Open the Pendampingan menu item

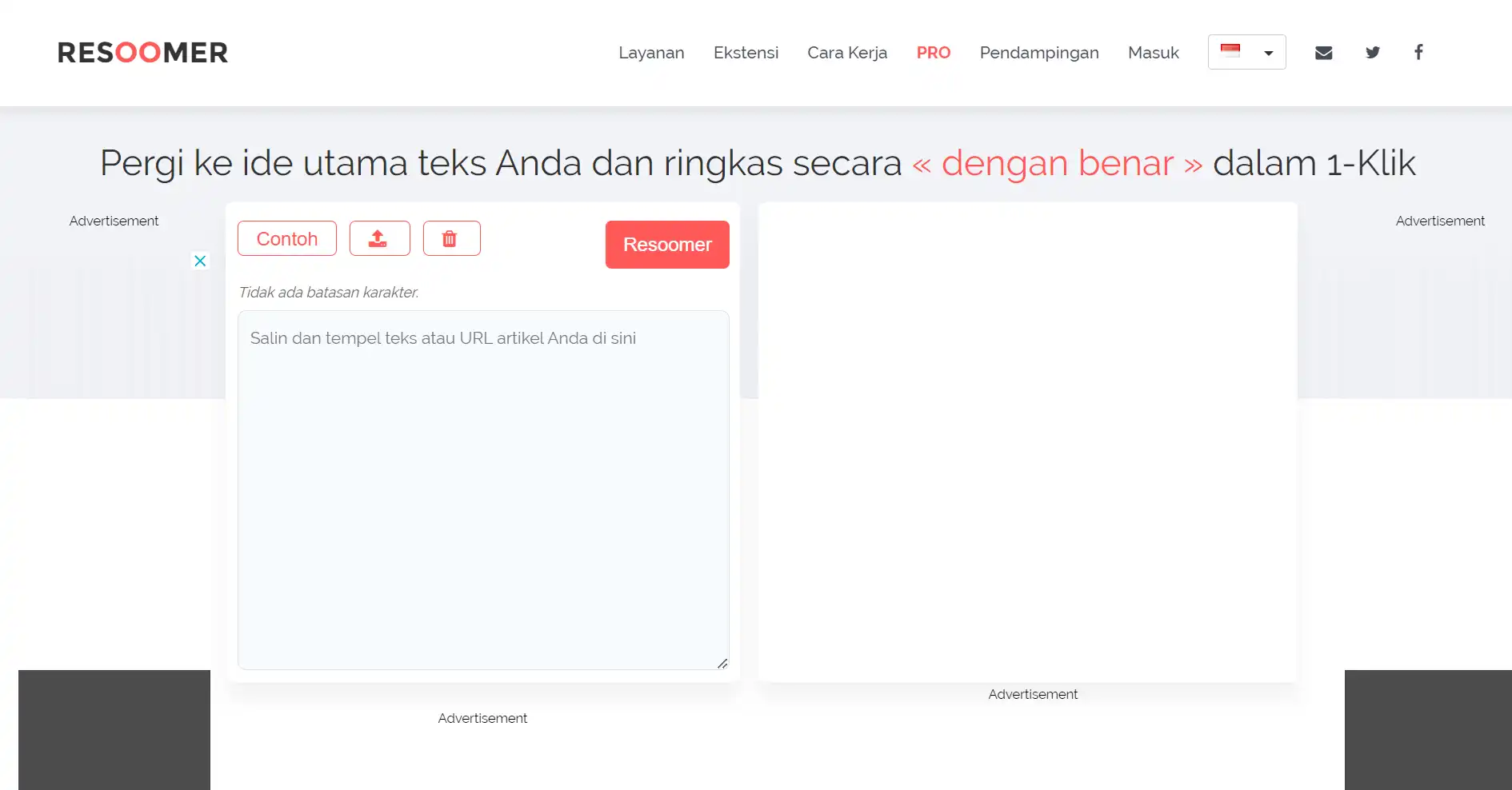(1039, 53)
